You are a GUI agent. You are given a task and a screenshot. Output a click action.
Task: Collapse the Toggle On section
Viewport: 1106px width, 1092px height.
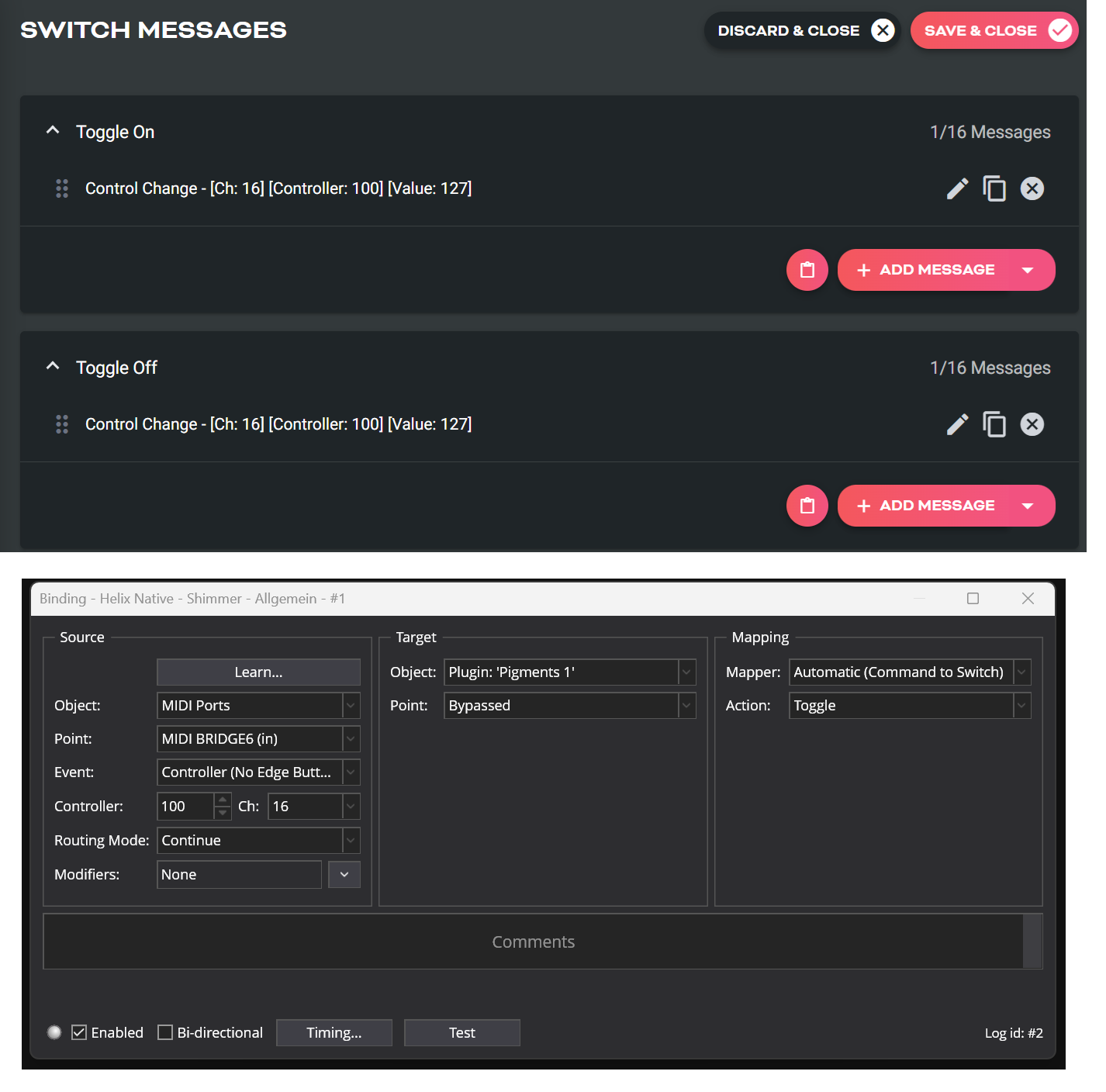[x=53, y=131]
